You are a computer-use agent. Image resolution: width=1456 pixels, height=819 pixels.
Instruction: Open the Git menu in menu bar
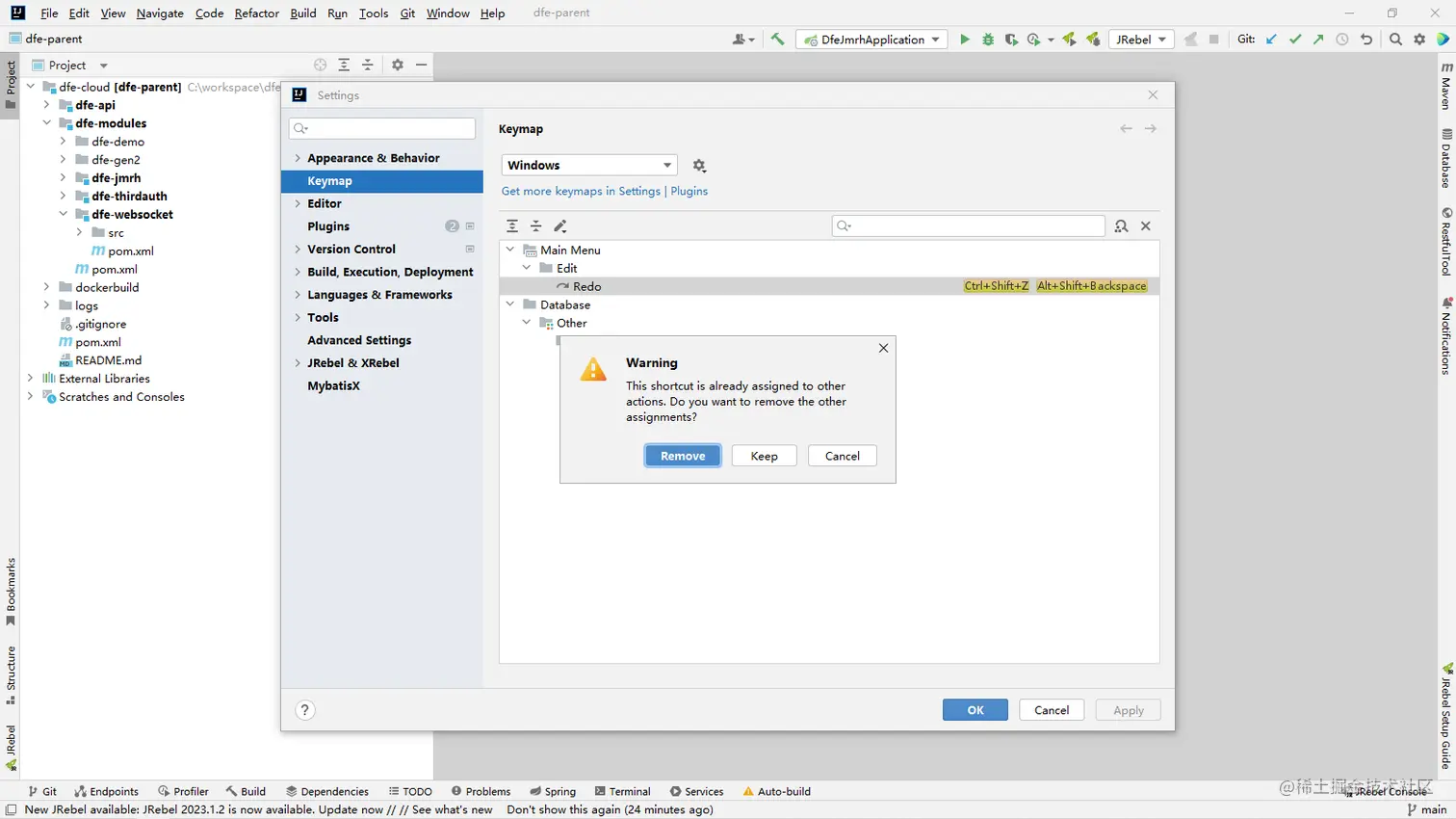click(x=407, y=13)
